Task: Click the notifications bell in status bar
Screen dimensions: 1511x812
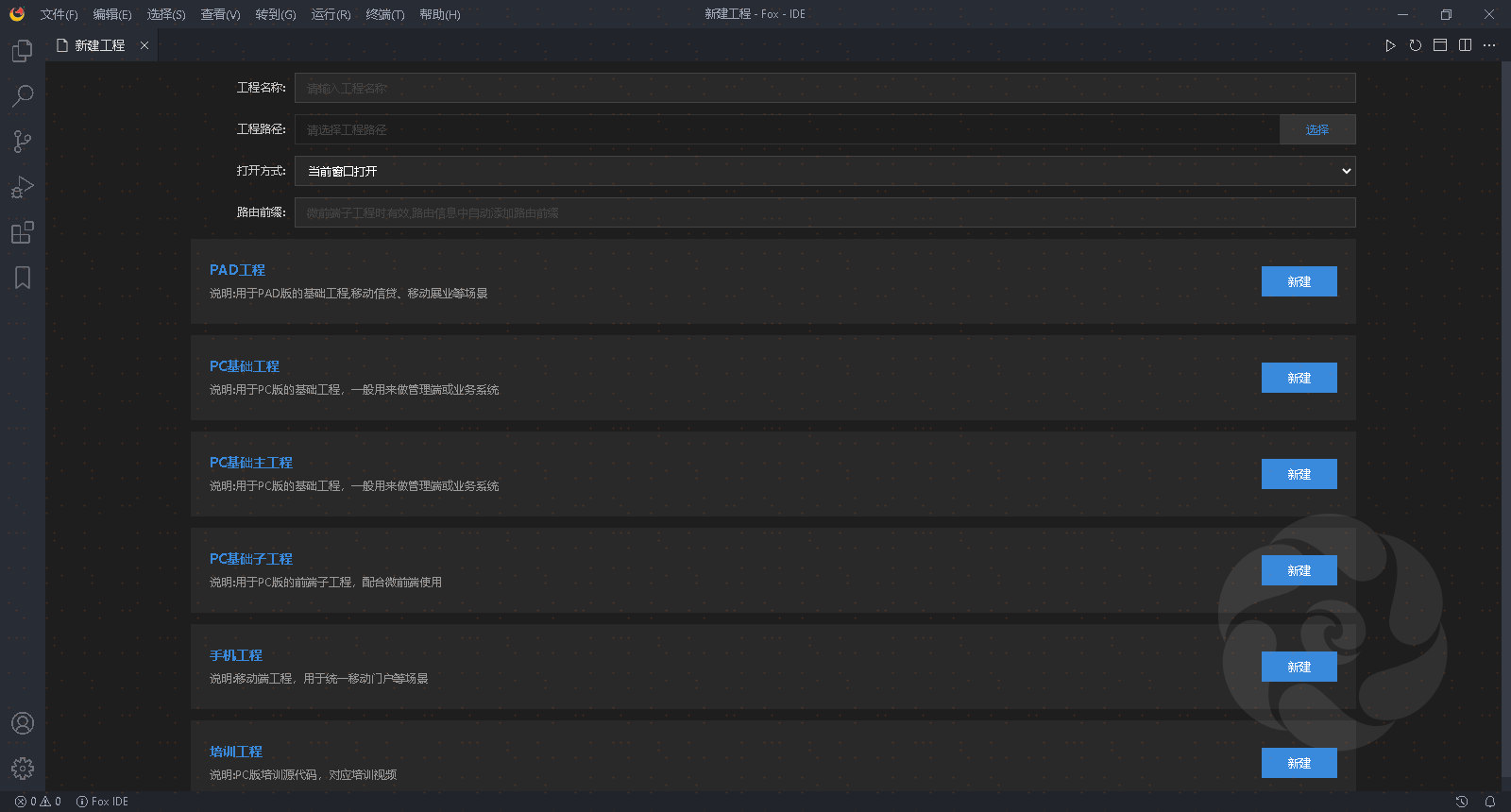Action: [x=1490, y=802]
